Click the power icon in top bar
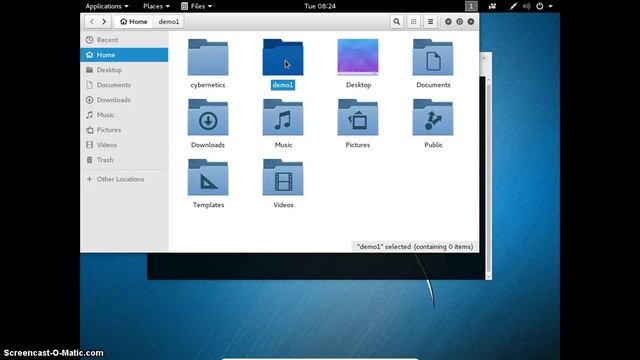The image size is (640, 360). pos(540,6)
